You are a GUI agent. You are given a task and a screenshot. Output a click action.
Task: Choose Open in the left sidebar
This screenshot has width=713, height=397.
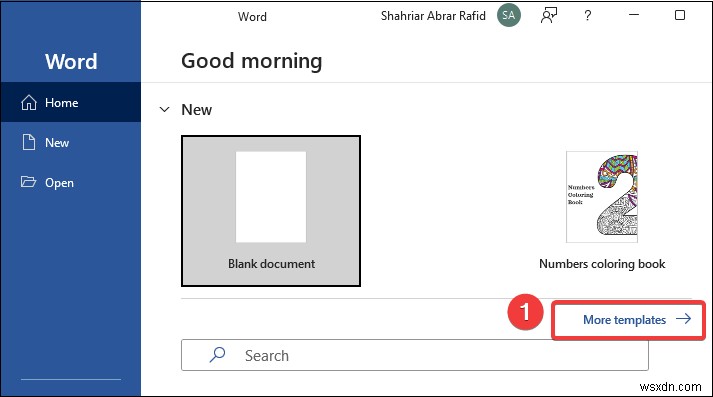[x=70, y=182]
